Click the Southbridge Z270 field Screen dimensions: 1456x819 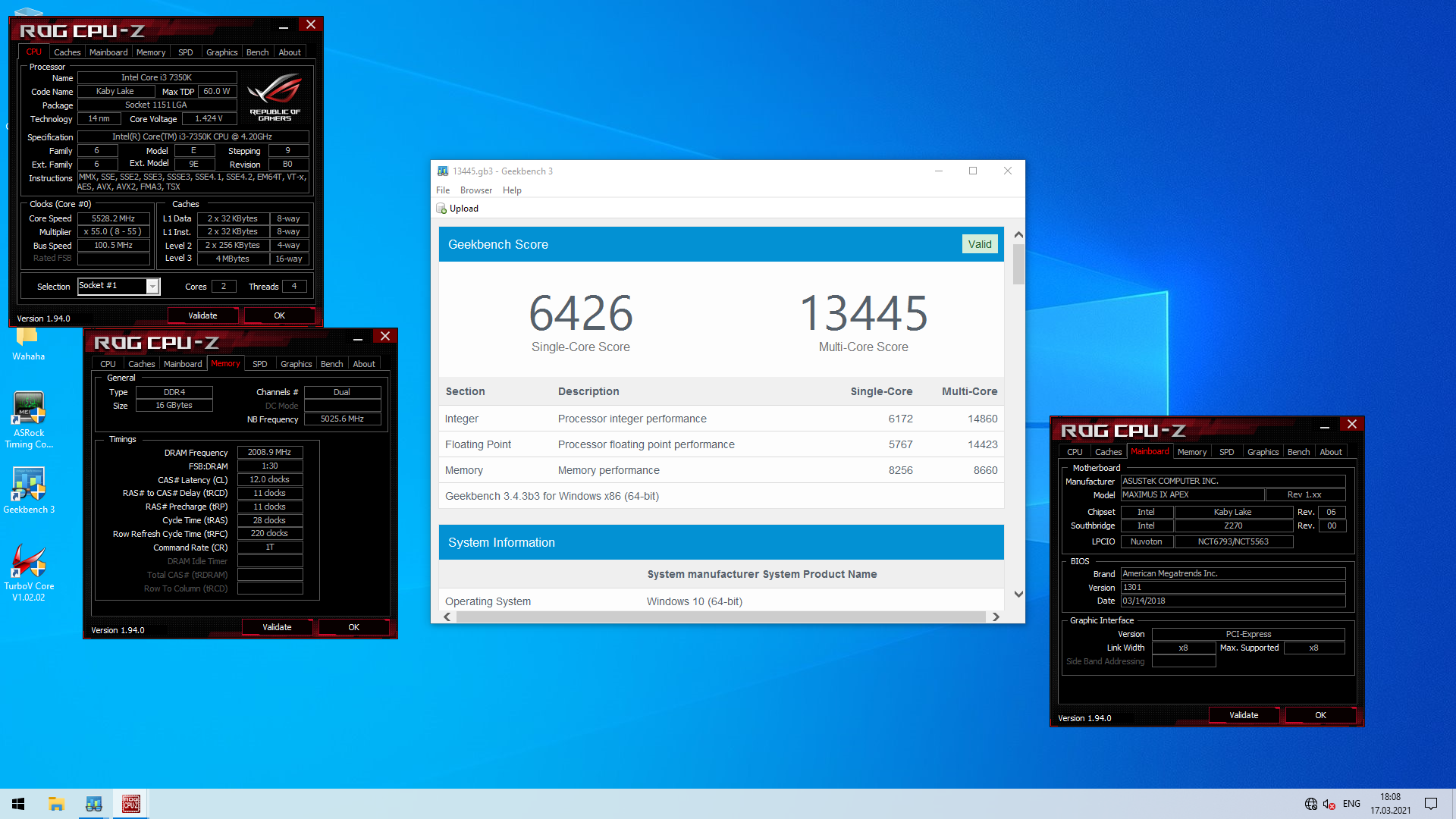point(1233,526)
